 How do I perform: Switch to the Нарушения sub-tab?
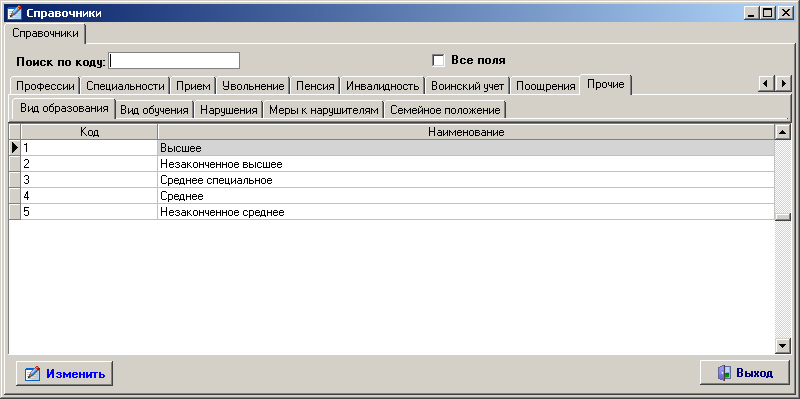coord(229,110)
